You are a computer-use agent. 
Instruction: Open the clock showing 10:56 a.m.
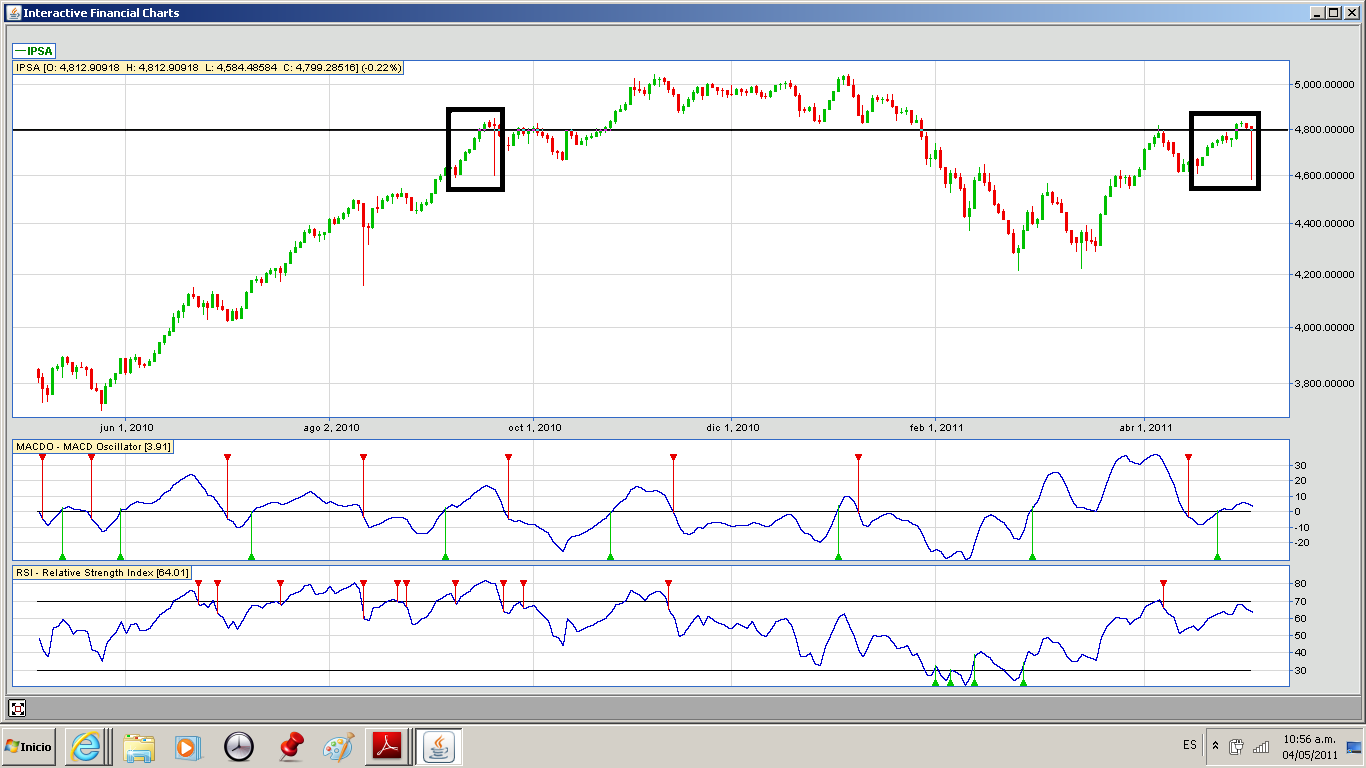coord(1308,746)
